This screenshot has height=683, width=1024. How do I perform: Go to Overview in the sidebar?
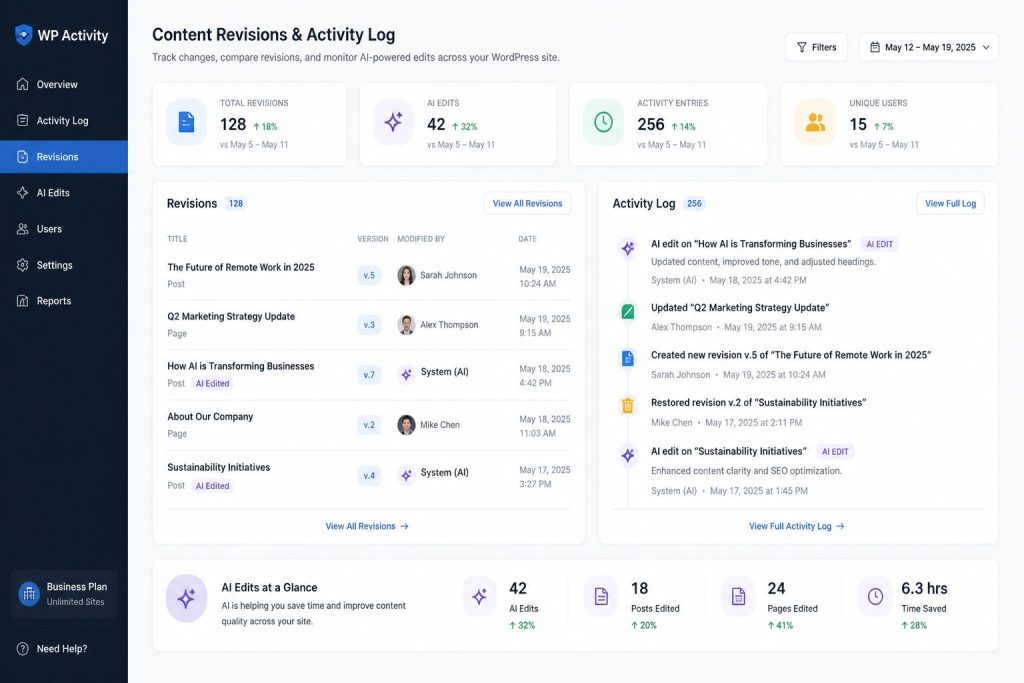pos(64,84)
